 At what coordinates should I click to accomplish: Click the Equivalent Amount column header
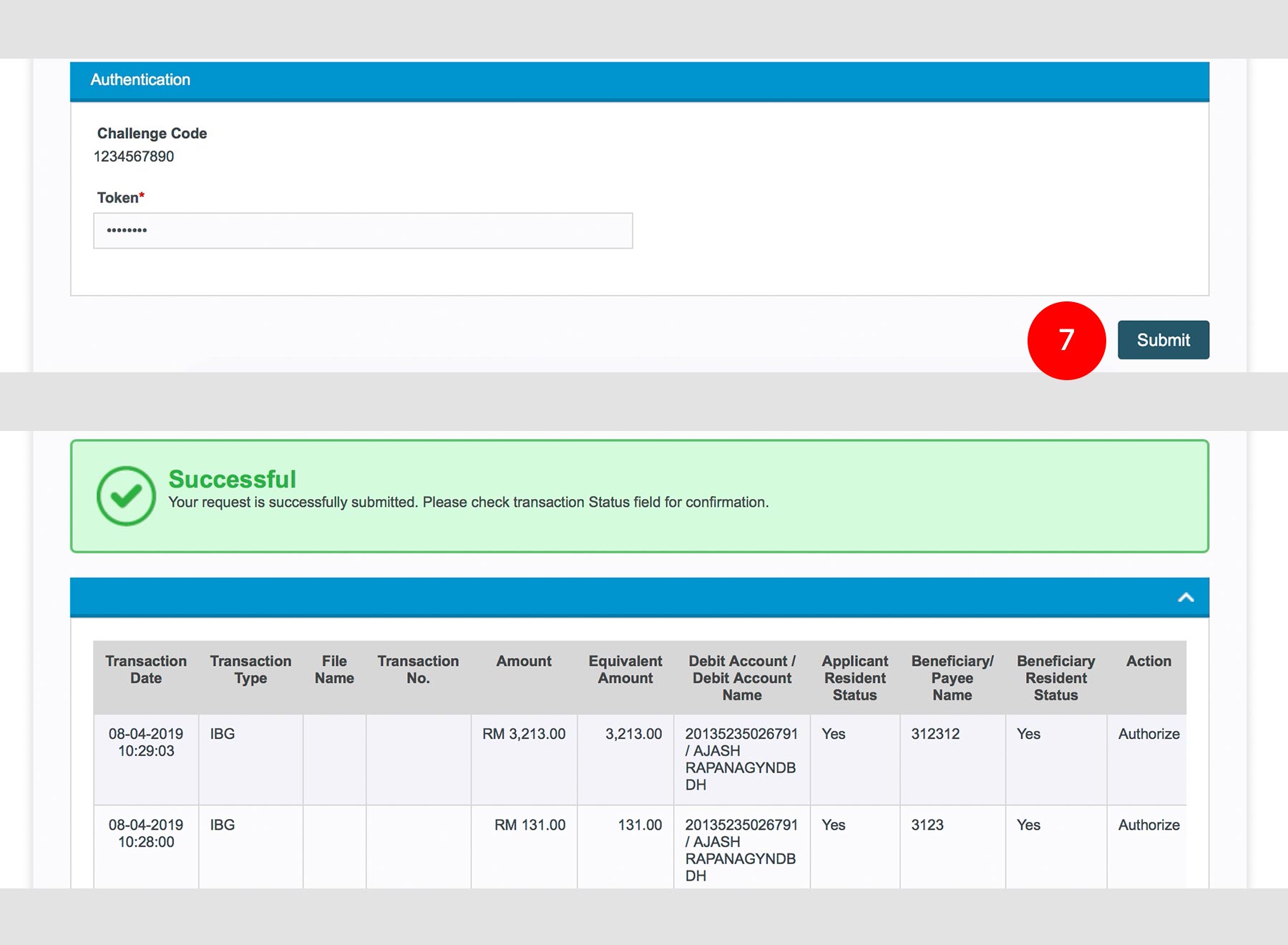pos(625,669)
